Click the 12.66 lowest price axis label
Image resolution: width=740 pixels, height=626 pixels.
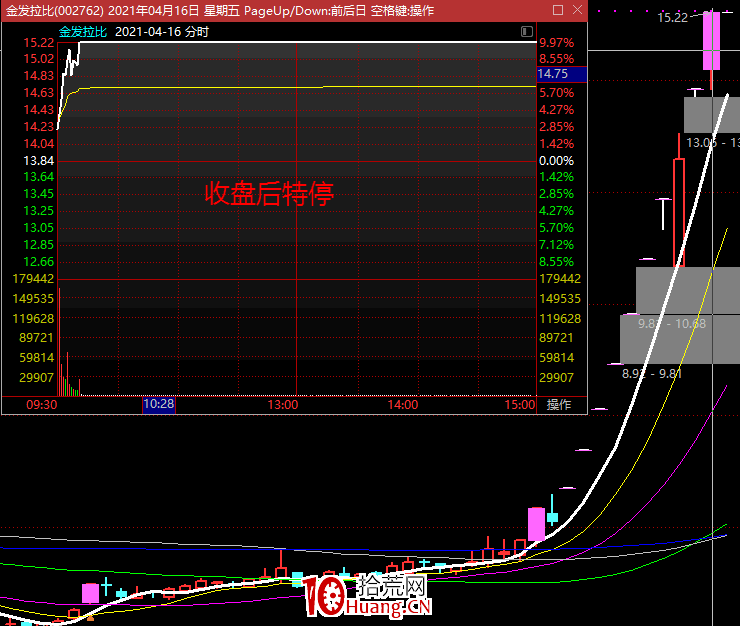pyautogui.click(x=39, y=262)
